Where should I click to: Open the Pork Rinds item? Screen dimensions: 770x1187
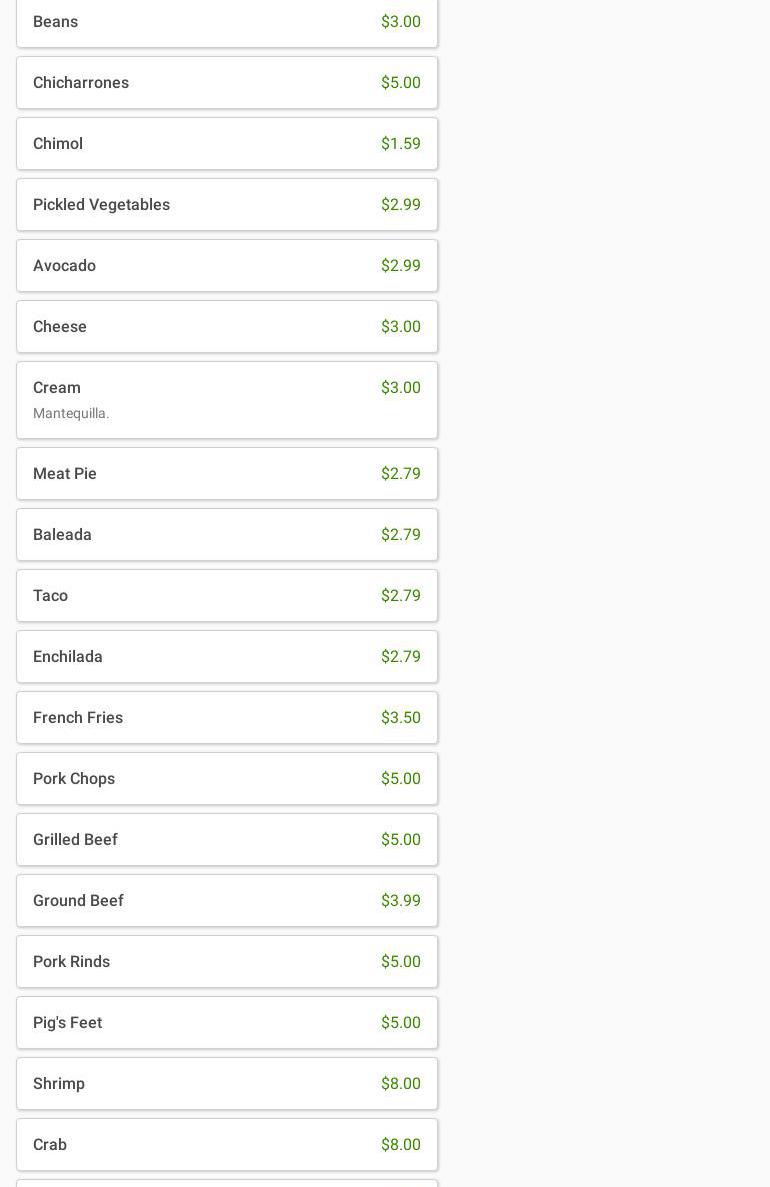(226, 962)
